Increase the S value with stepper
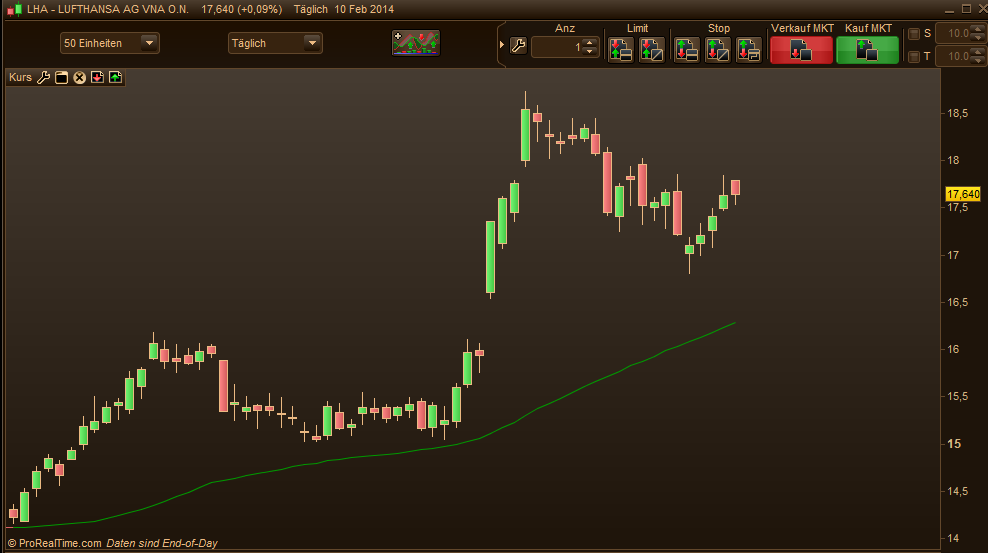This screenshot has width=988, height=553. pyautogui.click(x=979, y=29)
